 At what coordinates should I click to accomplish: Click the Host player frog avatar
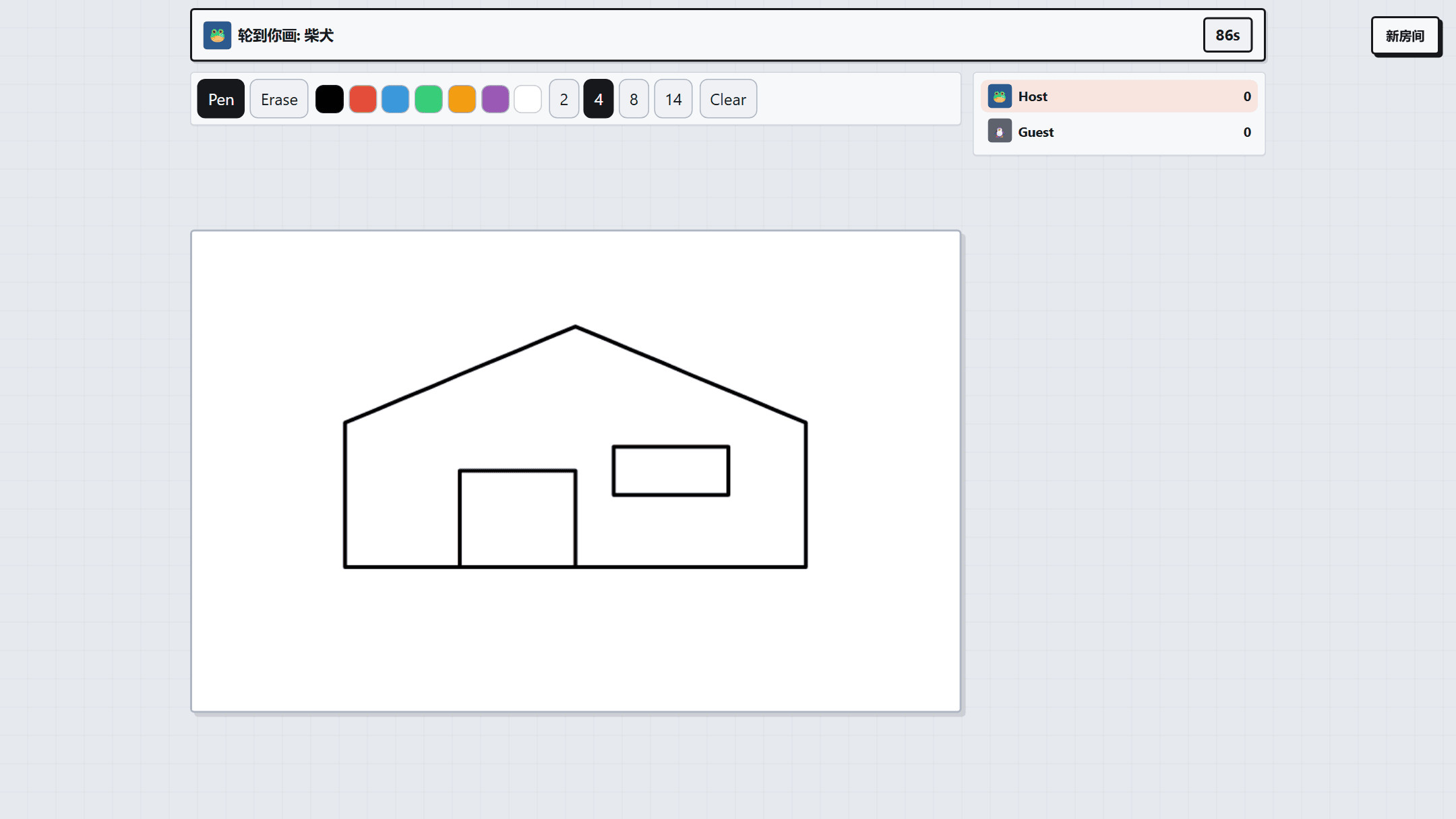(1000, 96)
